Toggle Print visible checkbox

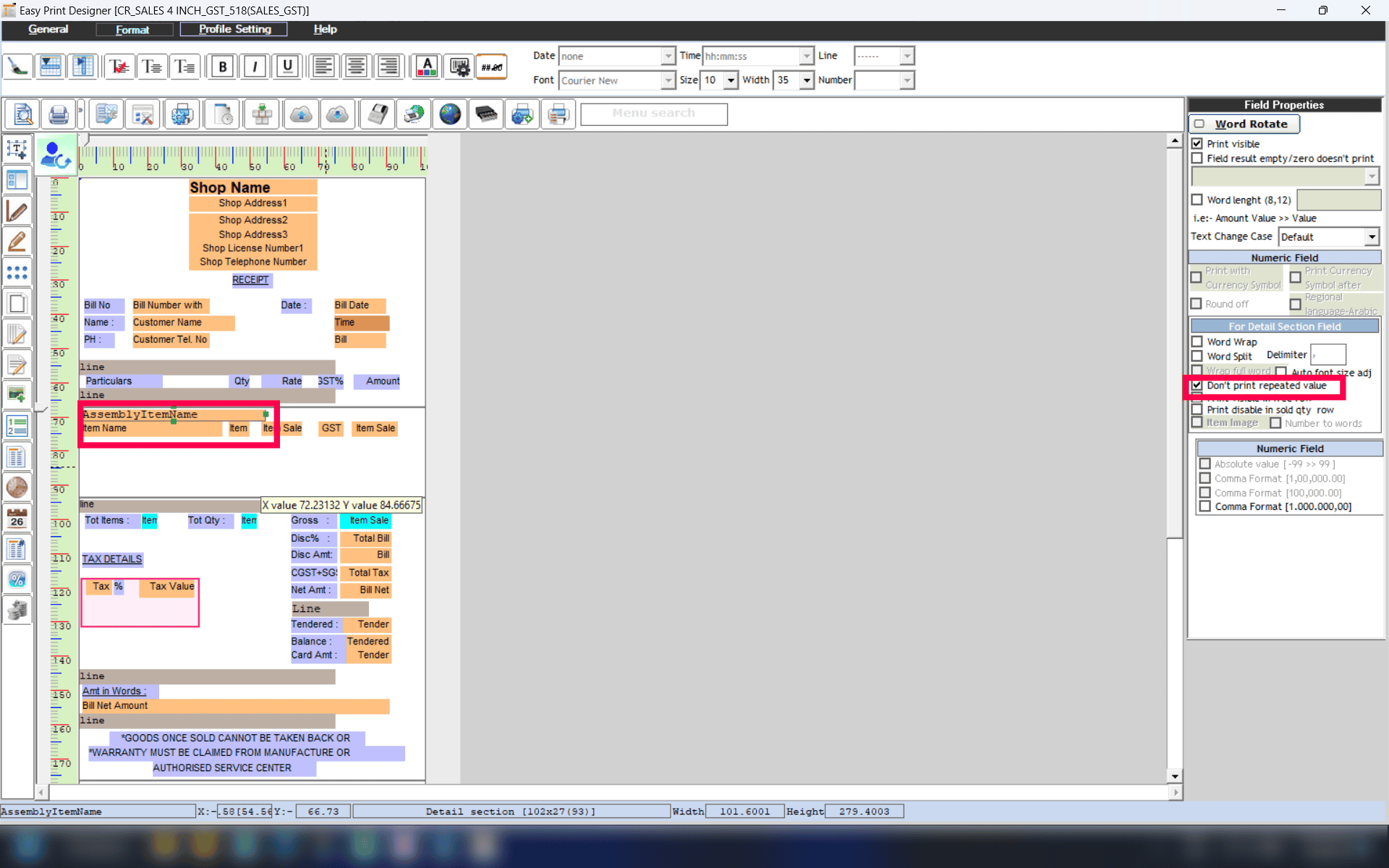(1197, 144)
